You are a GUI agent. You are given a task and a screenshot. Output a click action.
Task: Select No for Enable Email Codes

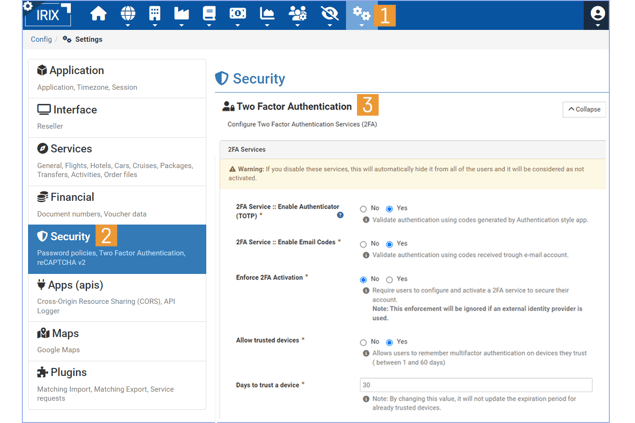coord(363,244)
